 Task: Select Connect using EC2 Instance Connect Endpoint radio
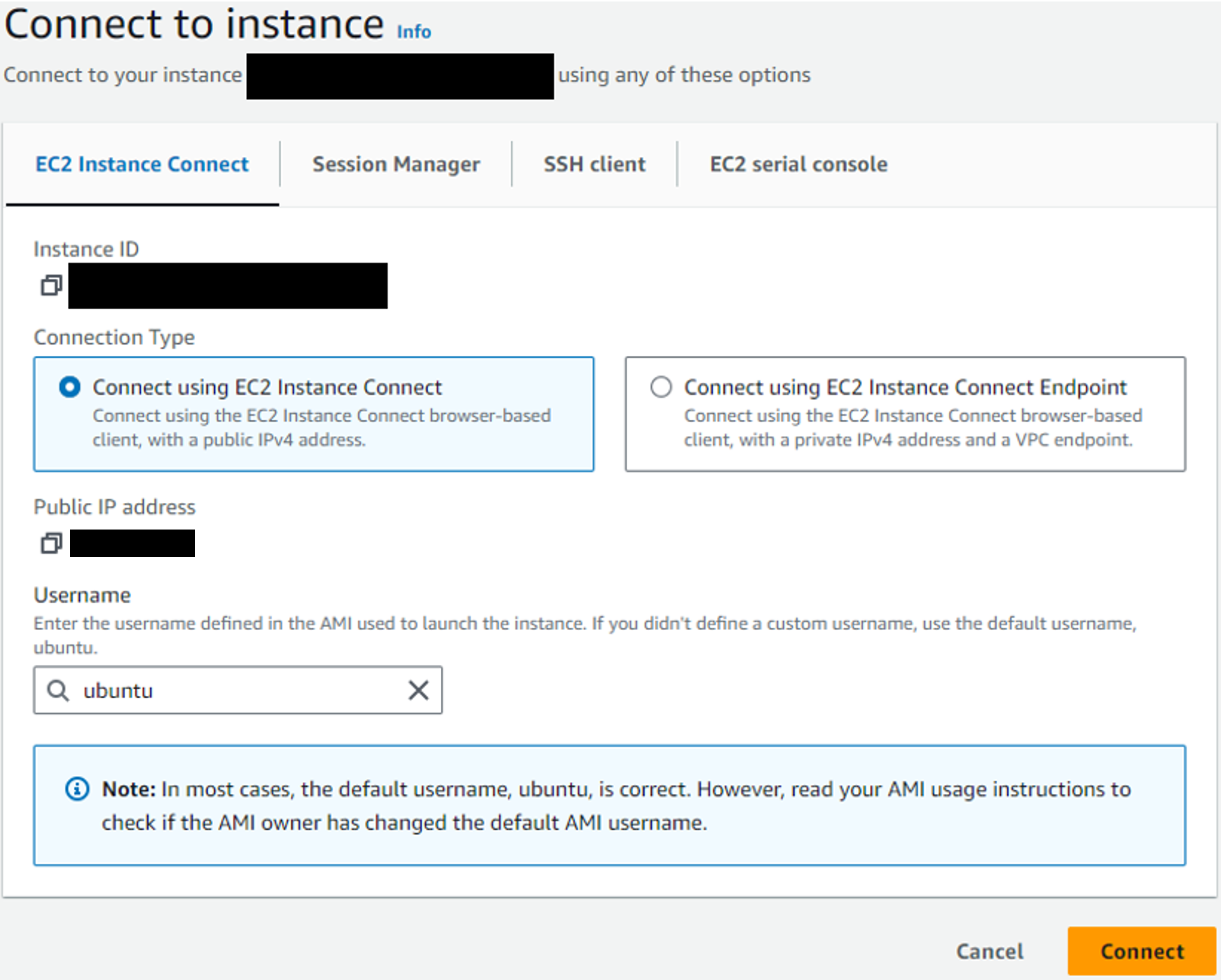(661, 387)
